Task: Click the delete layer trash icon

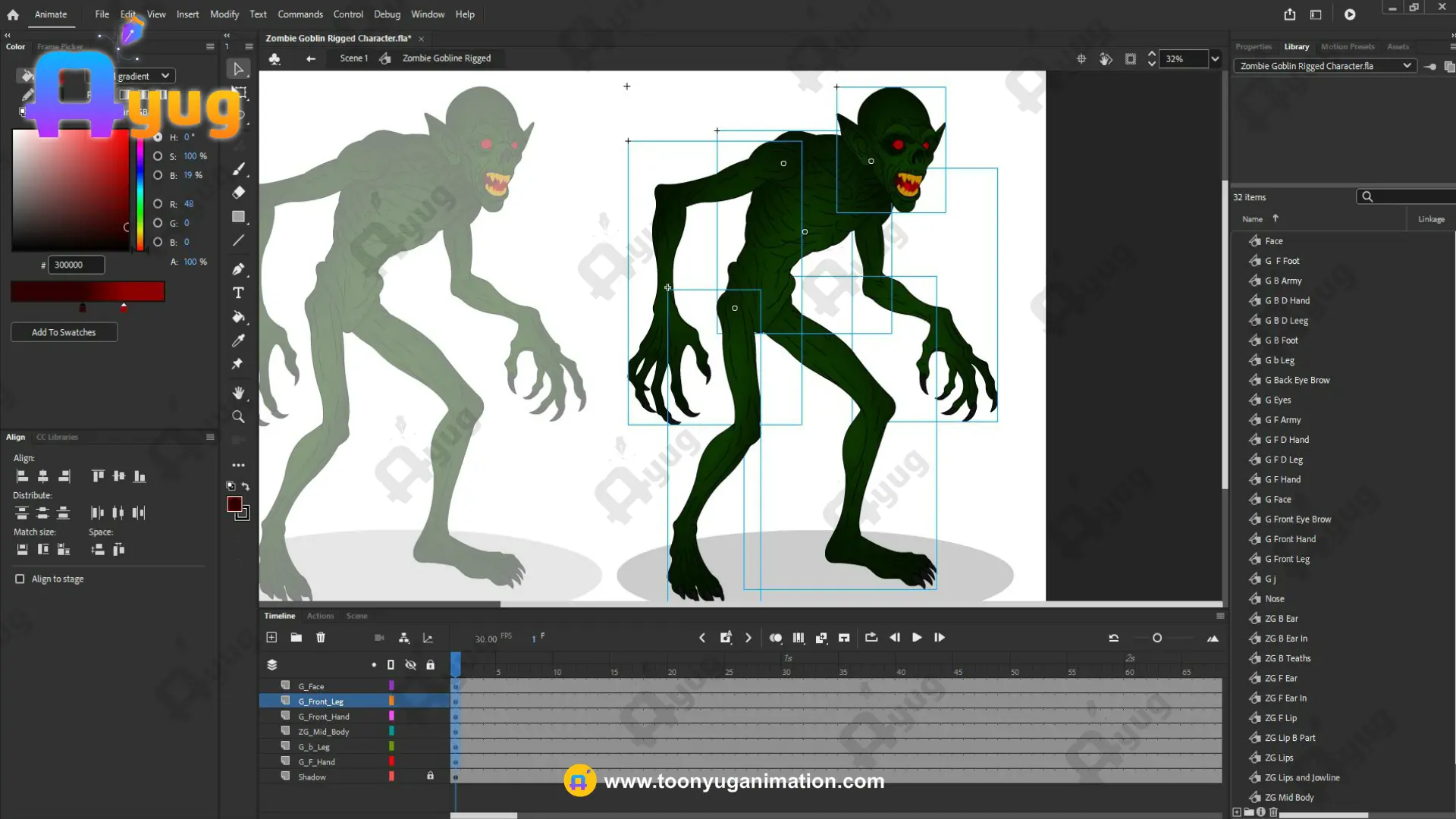Action: click(321, 638)
